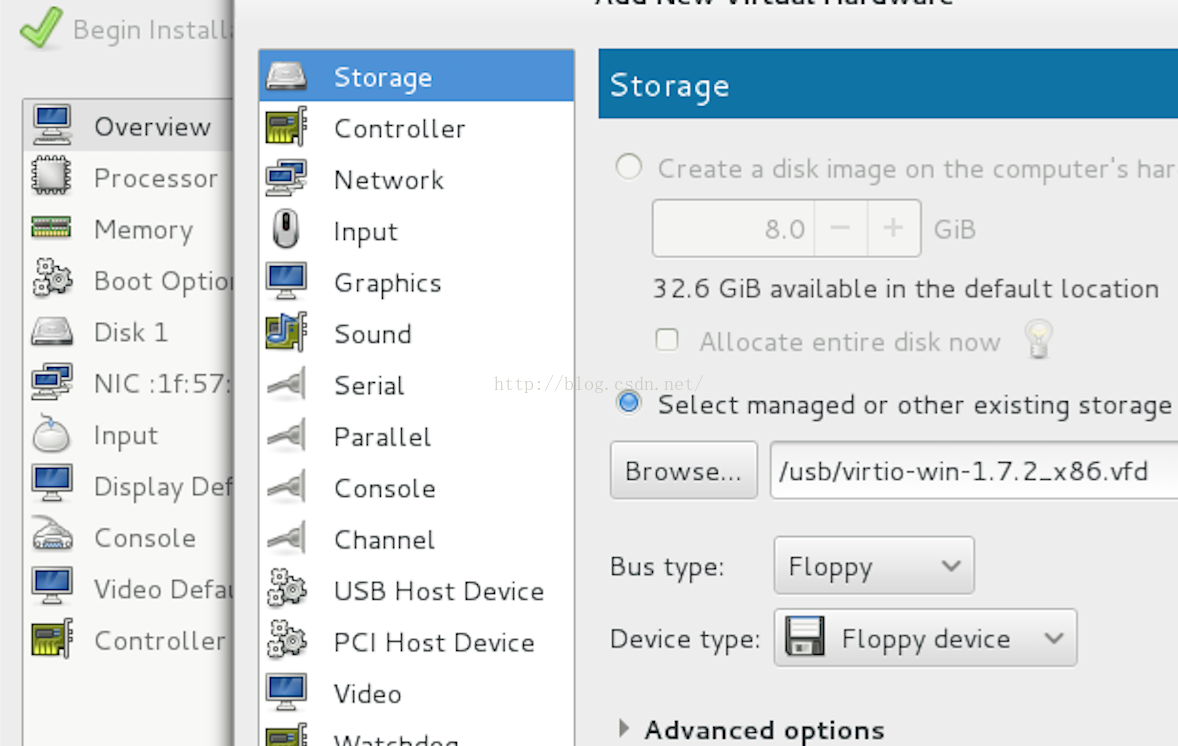Increase disk size with plus stepper
The image size is (1178, 746).
tap(893, 228)
